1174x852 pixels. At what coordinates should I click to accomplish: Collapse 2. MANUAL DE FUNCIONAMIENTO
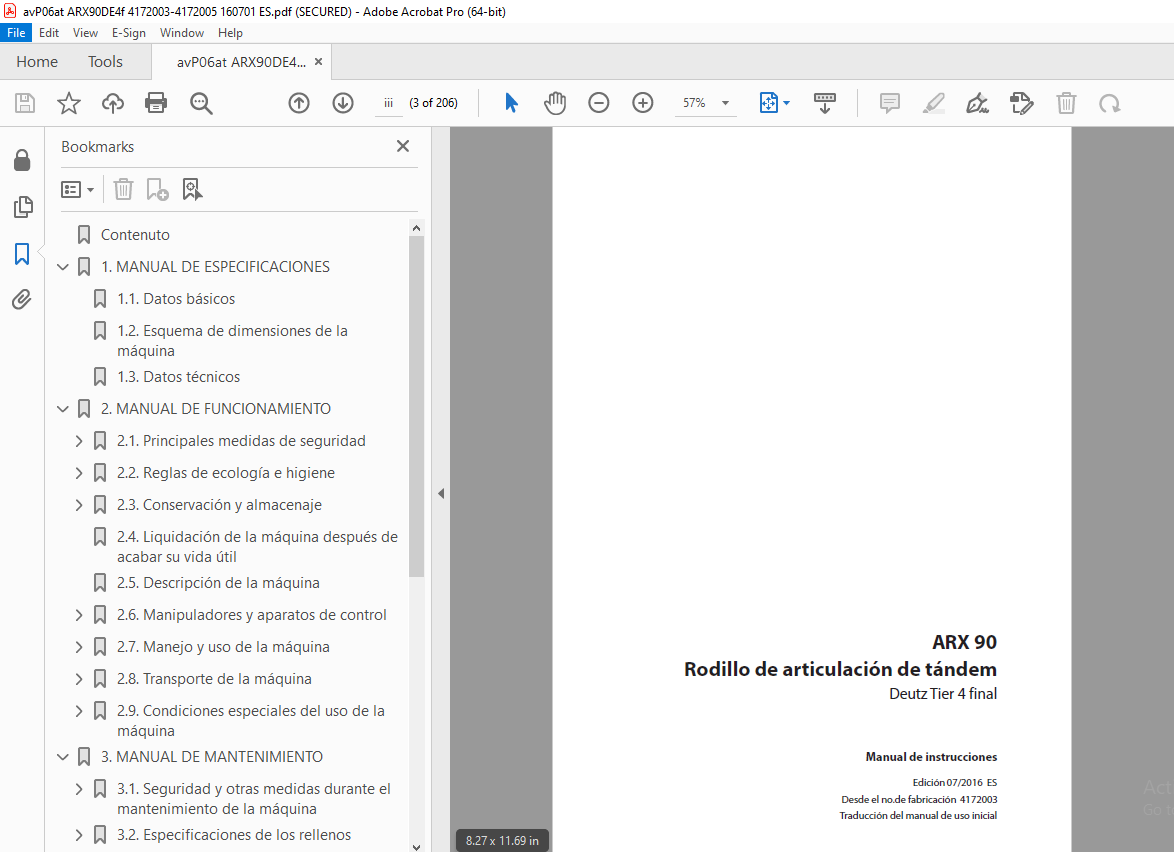pos(63,409)
